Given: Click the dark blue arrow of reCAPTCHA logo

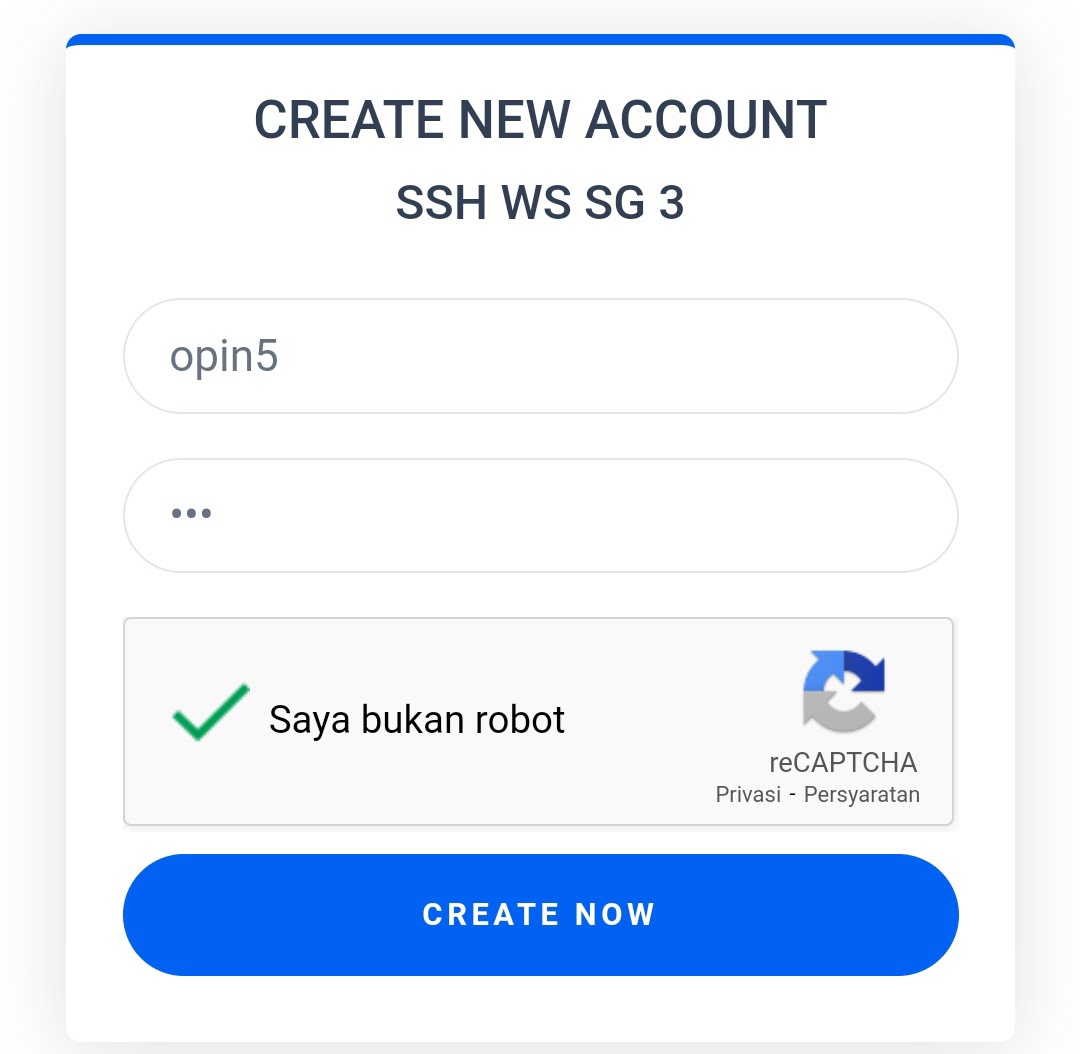Looking at the screenshot, I should coord(864,670).
